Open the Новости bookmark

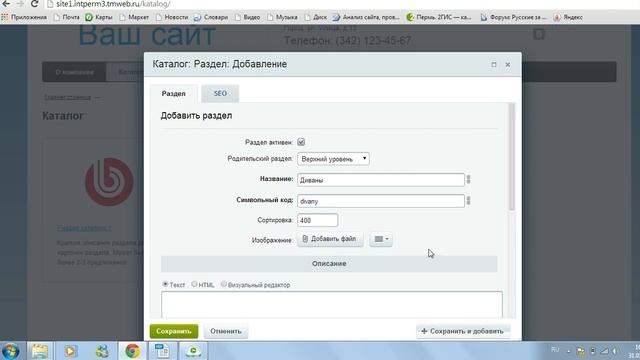pos(172,17)
